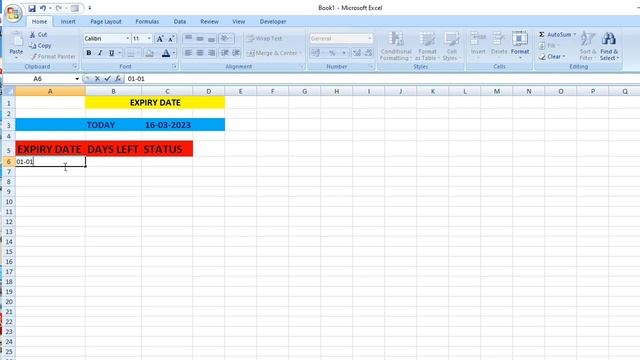Open Conditional Formatting menu
The width and height of the screenshot is (640, 360).
click(x=396, y=46)
